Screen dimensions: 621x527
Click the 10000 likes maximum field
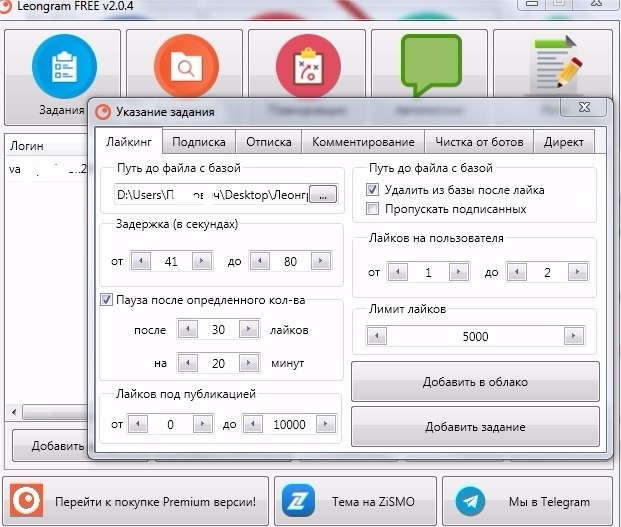coord(289,424)
